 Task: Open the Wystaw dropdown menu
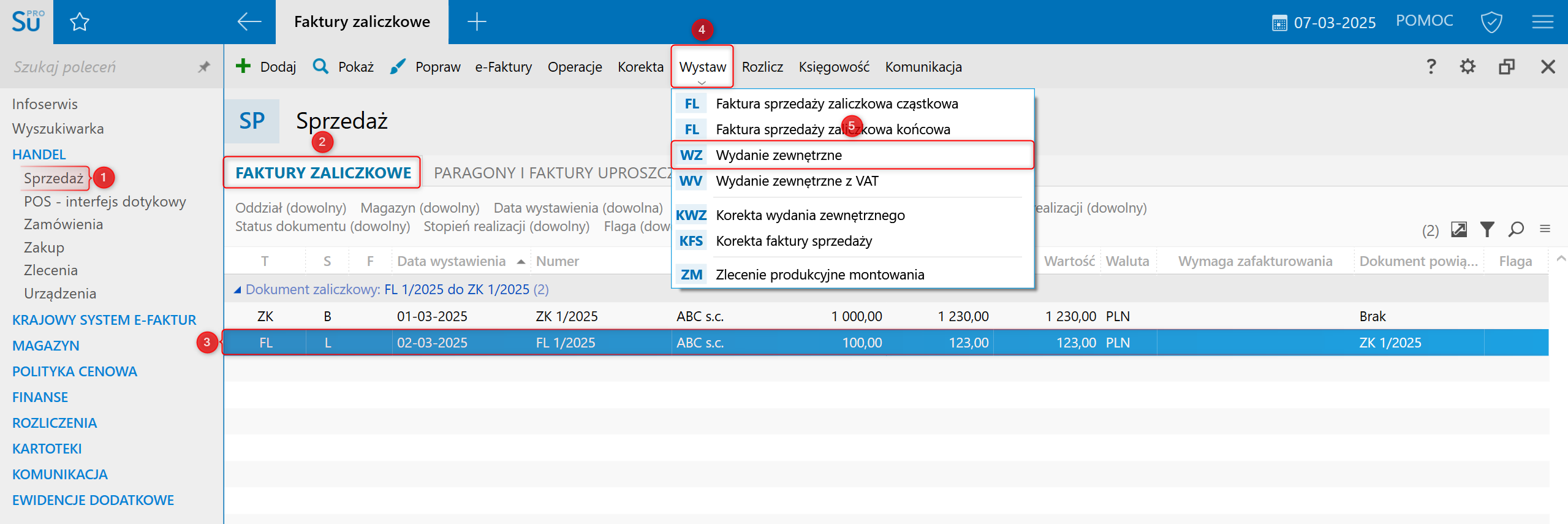702,67
